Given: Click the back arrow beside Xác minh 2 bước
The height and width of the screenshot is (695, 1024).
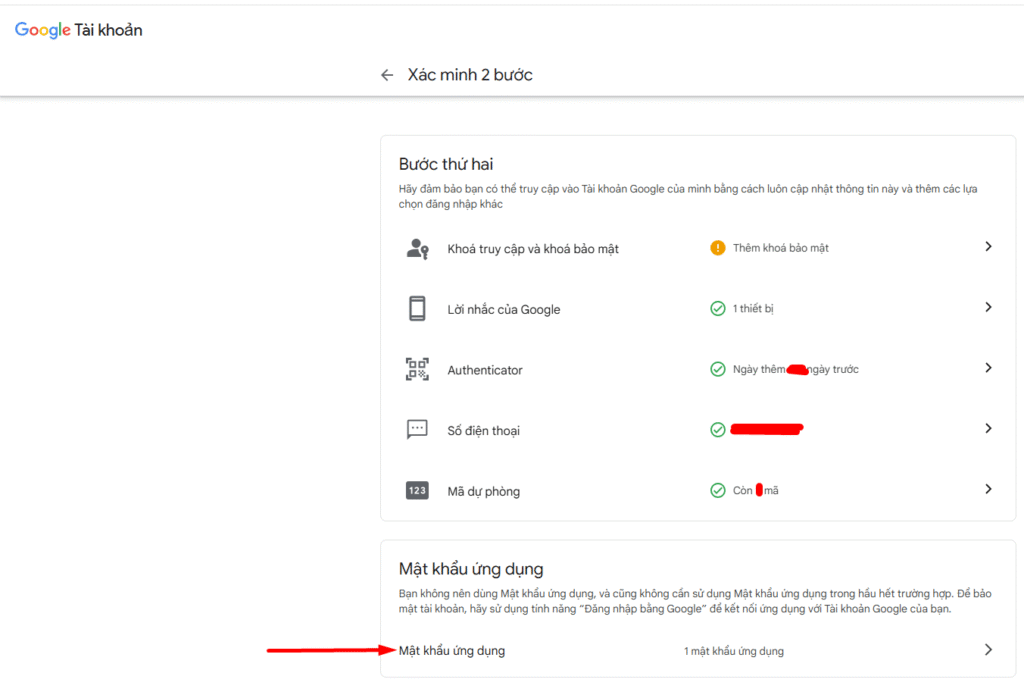Looking at the screenshot, I should [x=387, y=75].
